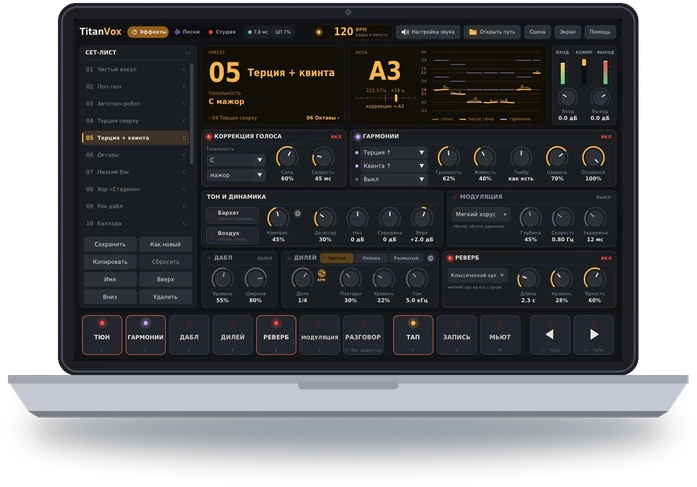
Task: Enable the Модуляция section LED
Action: tap(454, 197)
